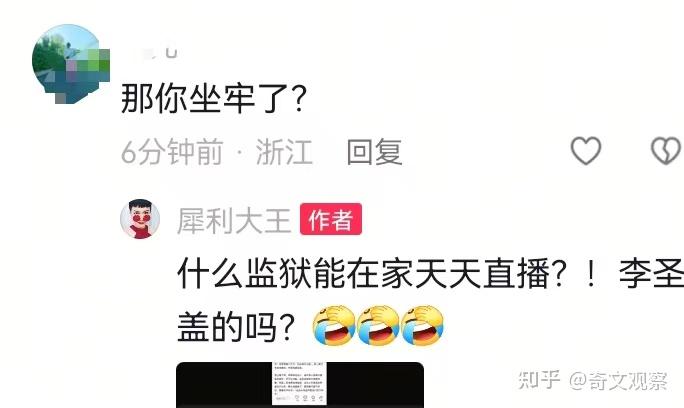
Task: Open the 犀利大王 username link
Action: pyautogui.click(x=234, y=220)
